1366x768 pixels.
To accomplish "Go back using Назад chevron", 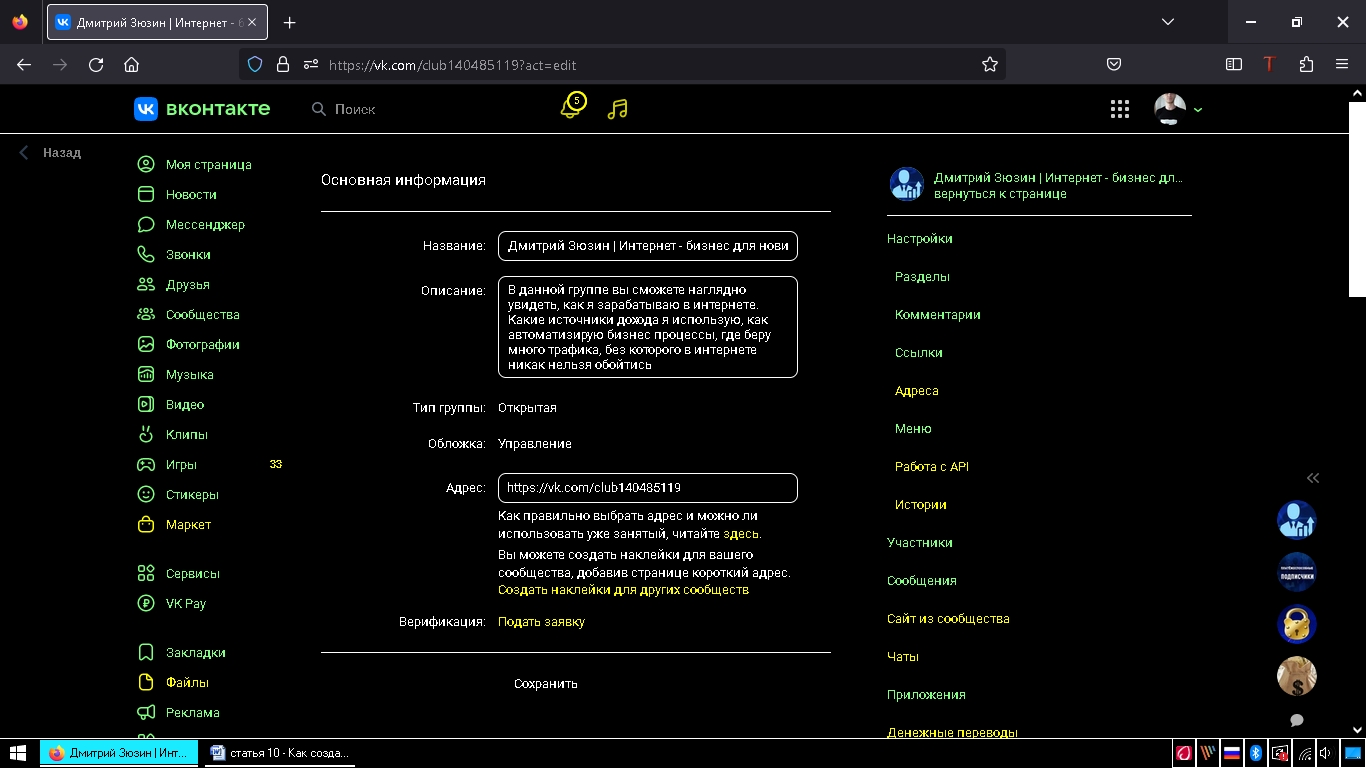I will coord(25,153).
